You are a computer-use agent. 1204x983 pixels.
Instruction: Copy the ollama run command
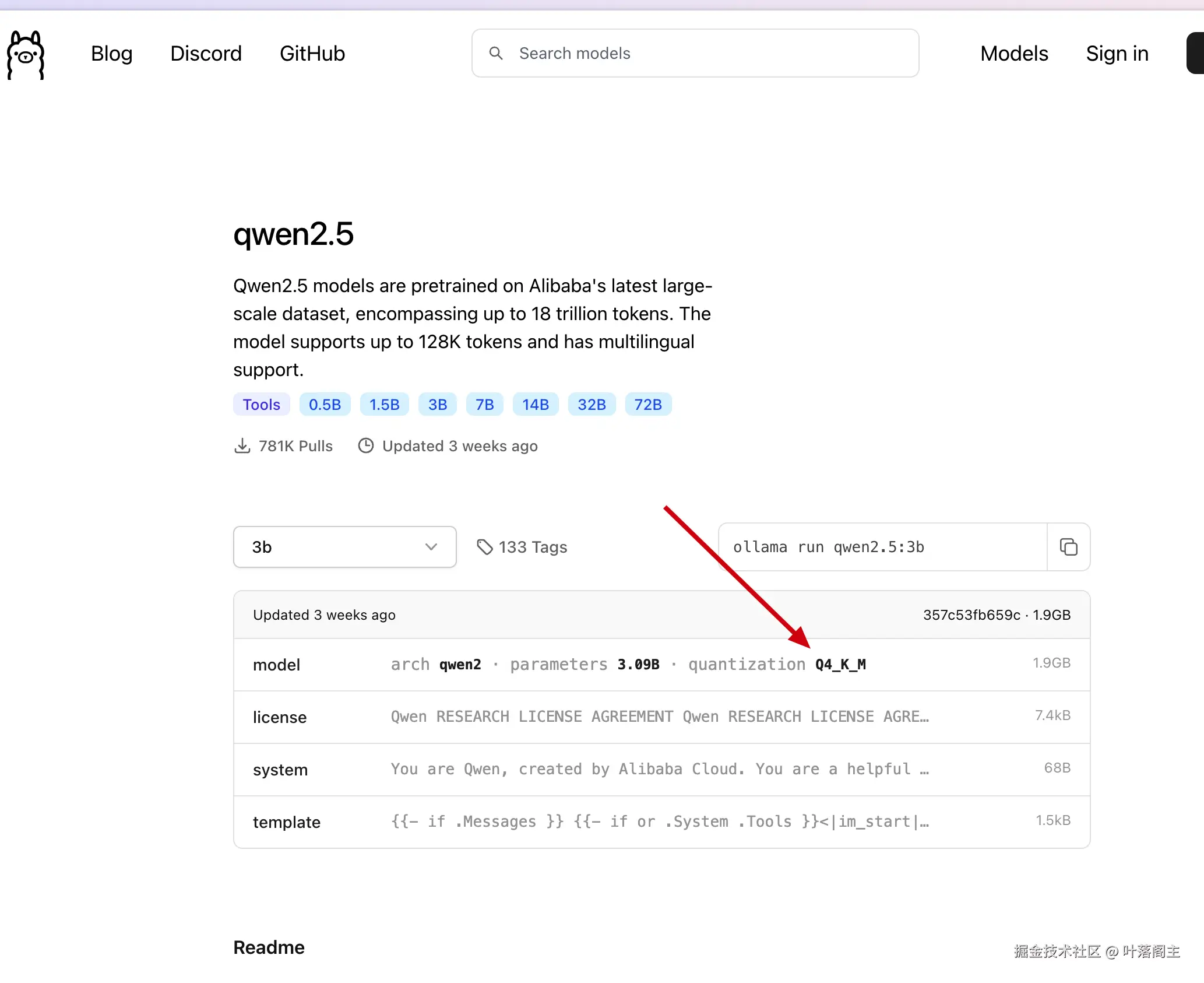tap(1068, 547)
